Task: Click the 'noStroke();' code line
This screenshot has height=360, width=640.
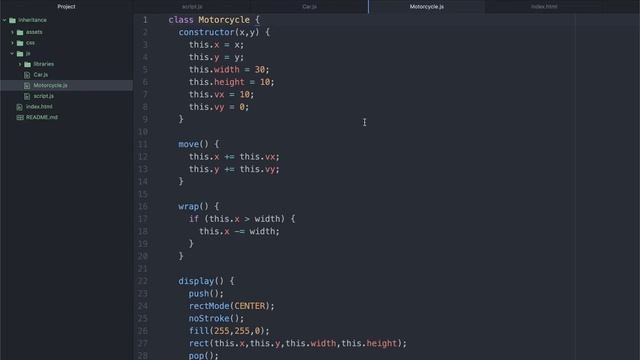Action: coord(216,319)
